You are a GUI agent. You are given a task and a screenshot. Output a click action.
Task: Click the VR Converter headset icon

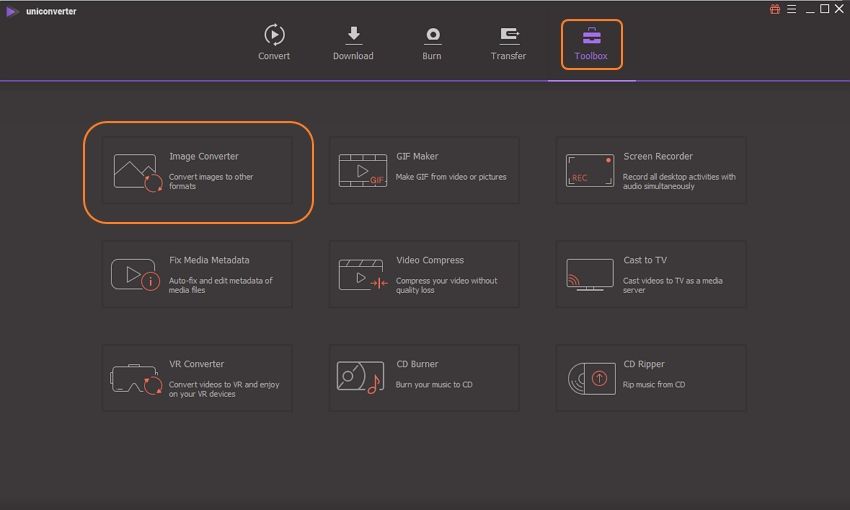click(x=136, y=379)
